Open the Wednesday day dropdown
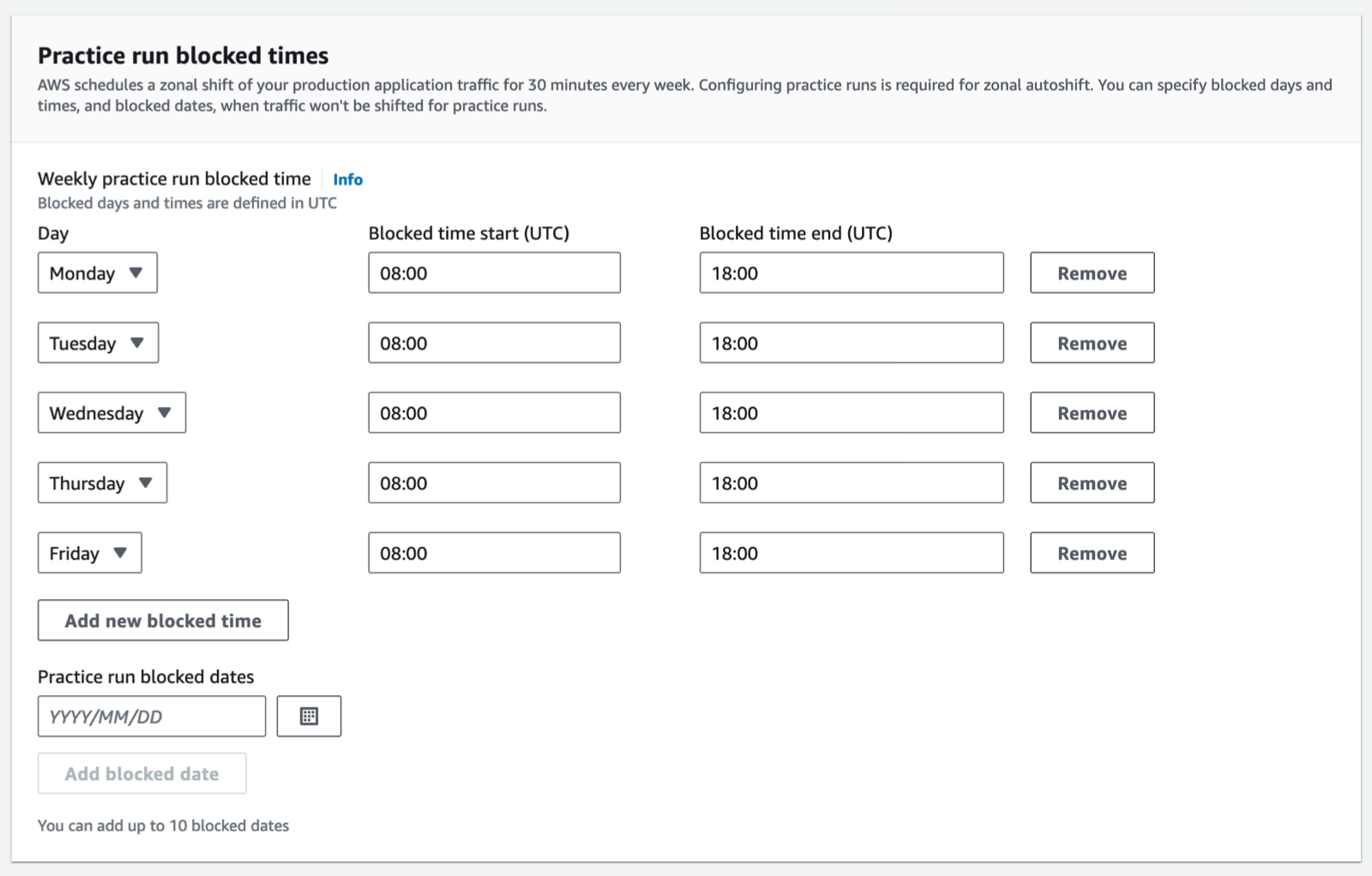Viewport: 1372px width, 876px height. click(x=111, y=412)
